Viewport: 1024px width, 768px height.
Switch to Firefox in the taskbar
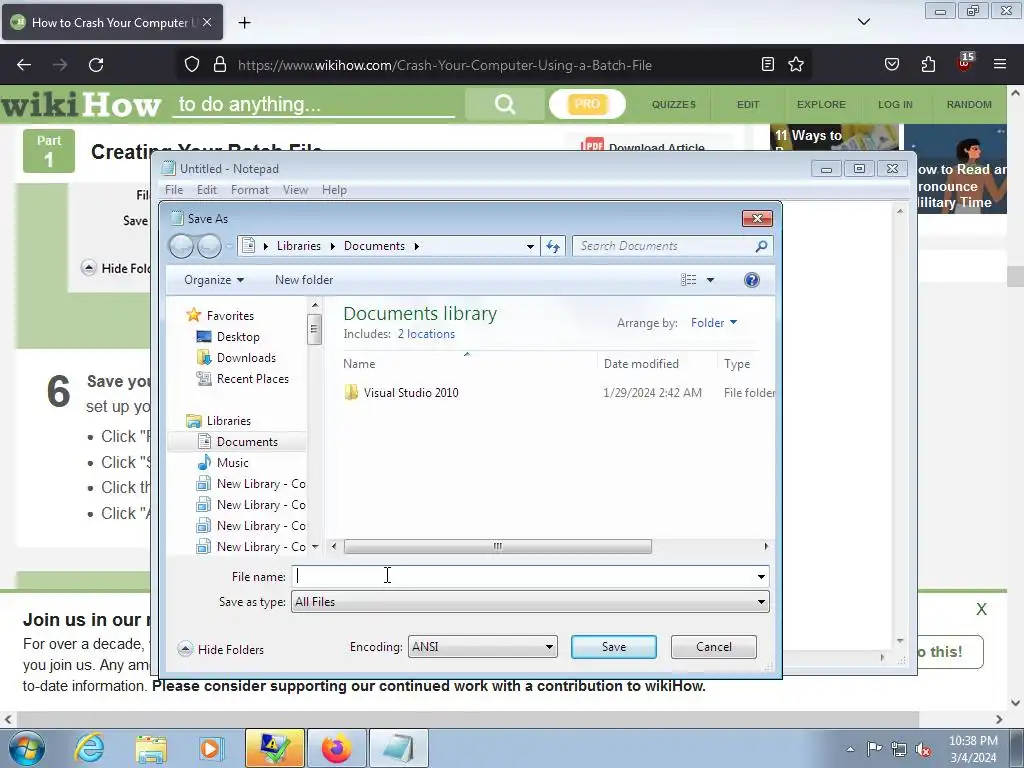point(337,748)
